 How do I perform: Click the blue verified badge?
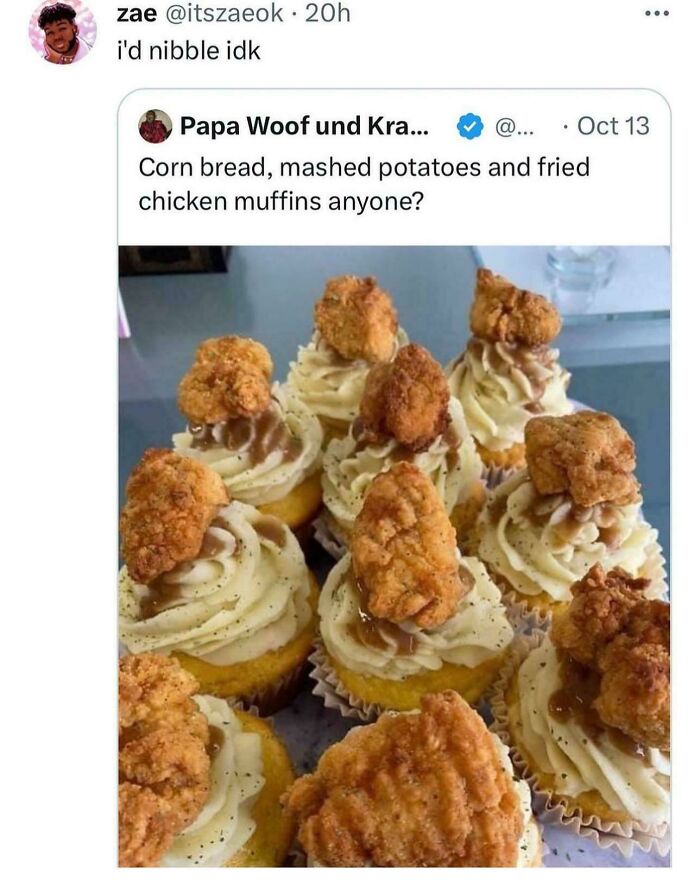coord(469,126)
